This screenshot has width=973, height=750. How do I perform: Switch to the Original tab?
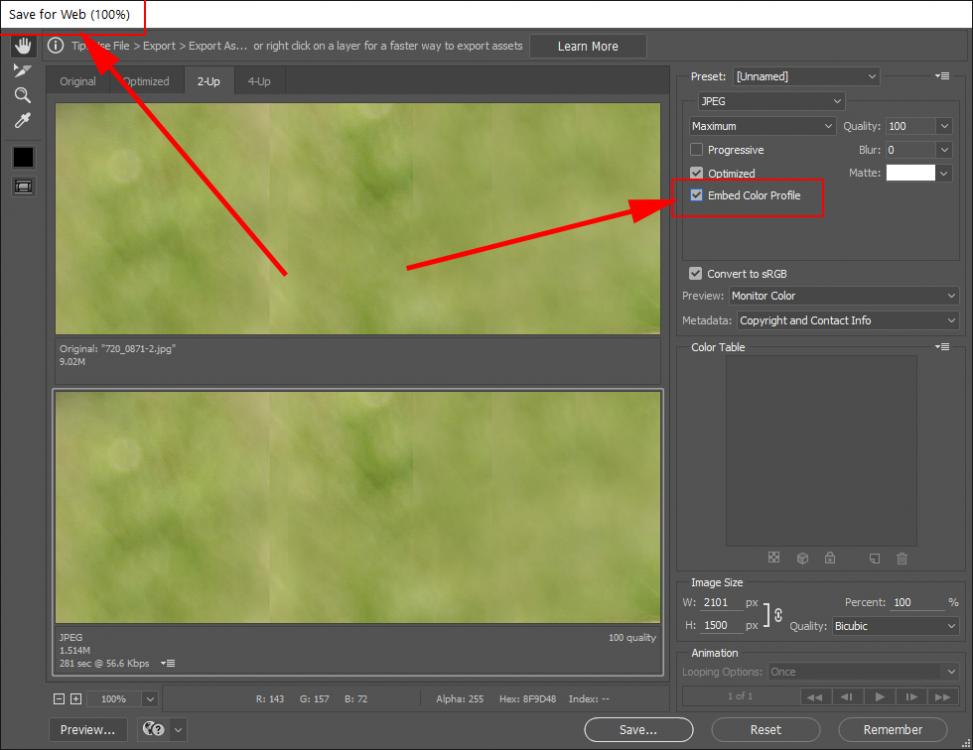pyautogui.click(x=78, y=82)
